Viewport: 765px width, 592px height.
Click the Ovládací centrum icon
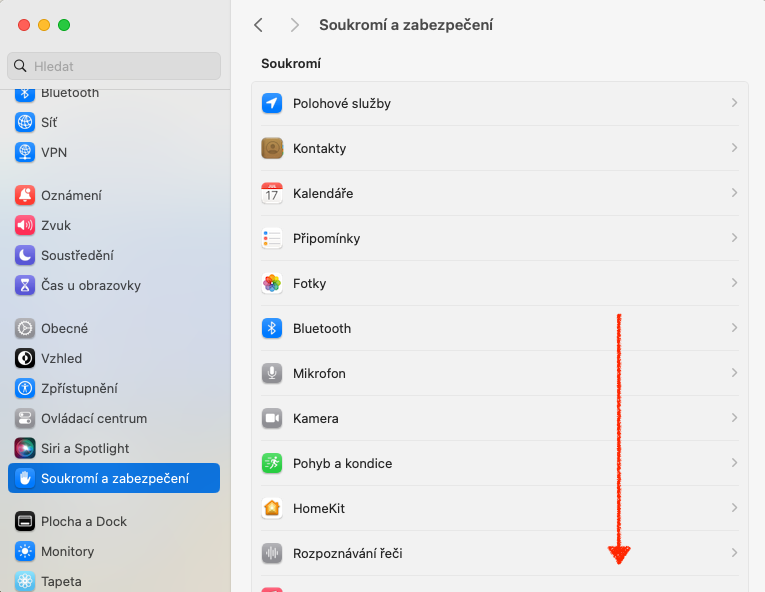25,418
